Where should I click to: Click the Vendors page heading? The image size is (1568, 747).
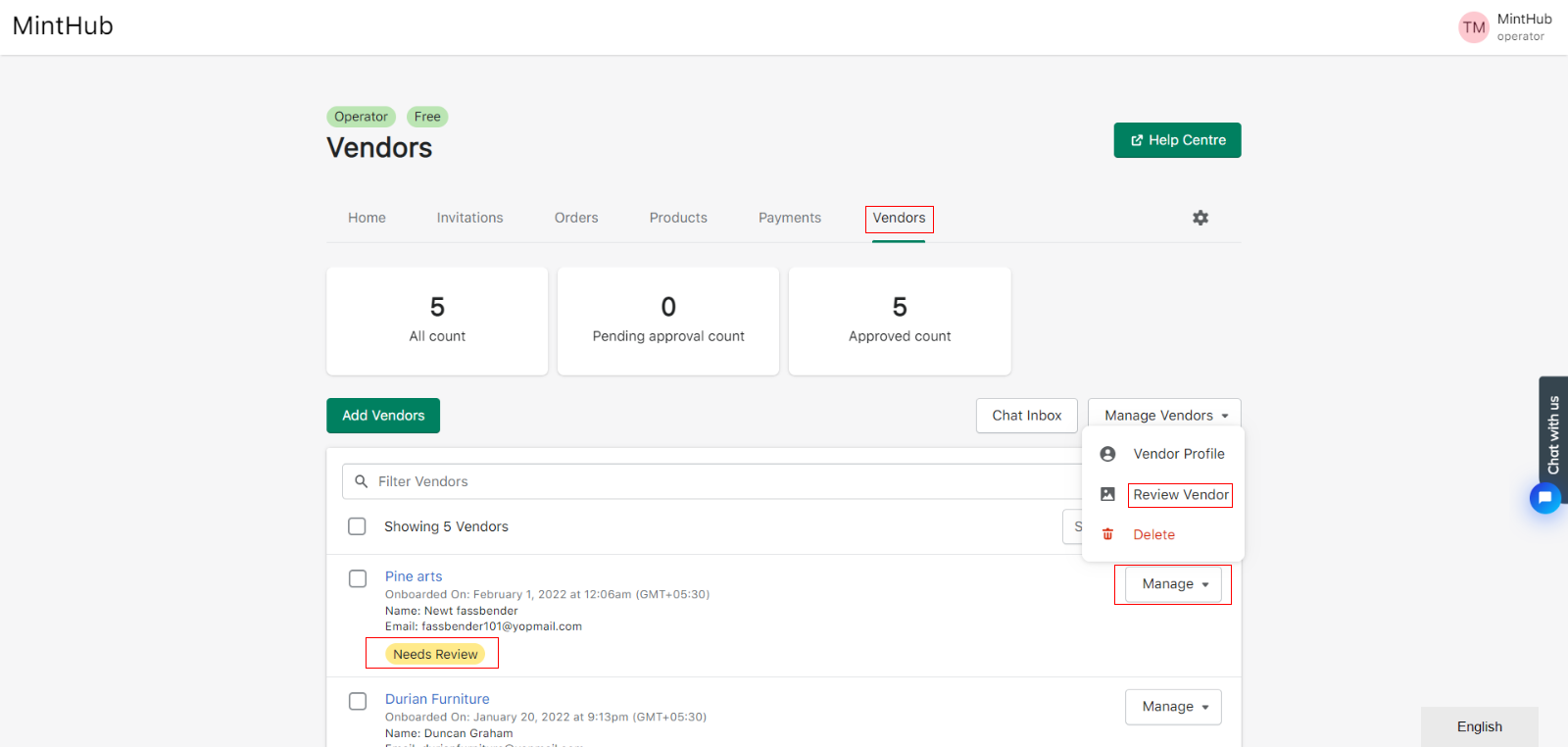[x=379, y=147]
